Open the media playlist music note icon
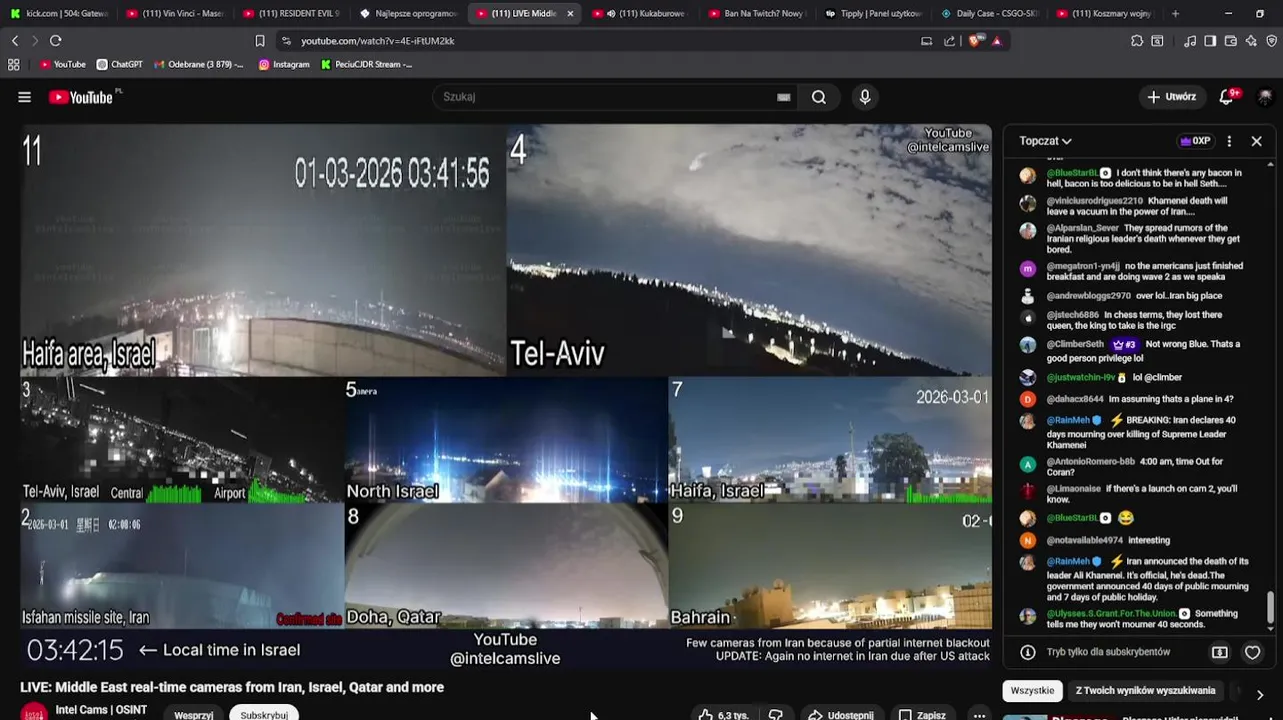 point(1190,41)
